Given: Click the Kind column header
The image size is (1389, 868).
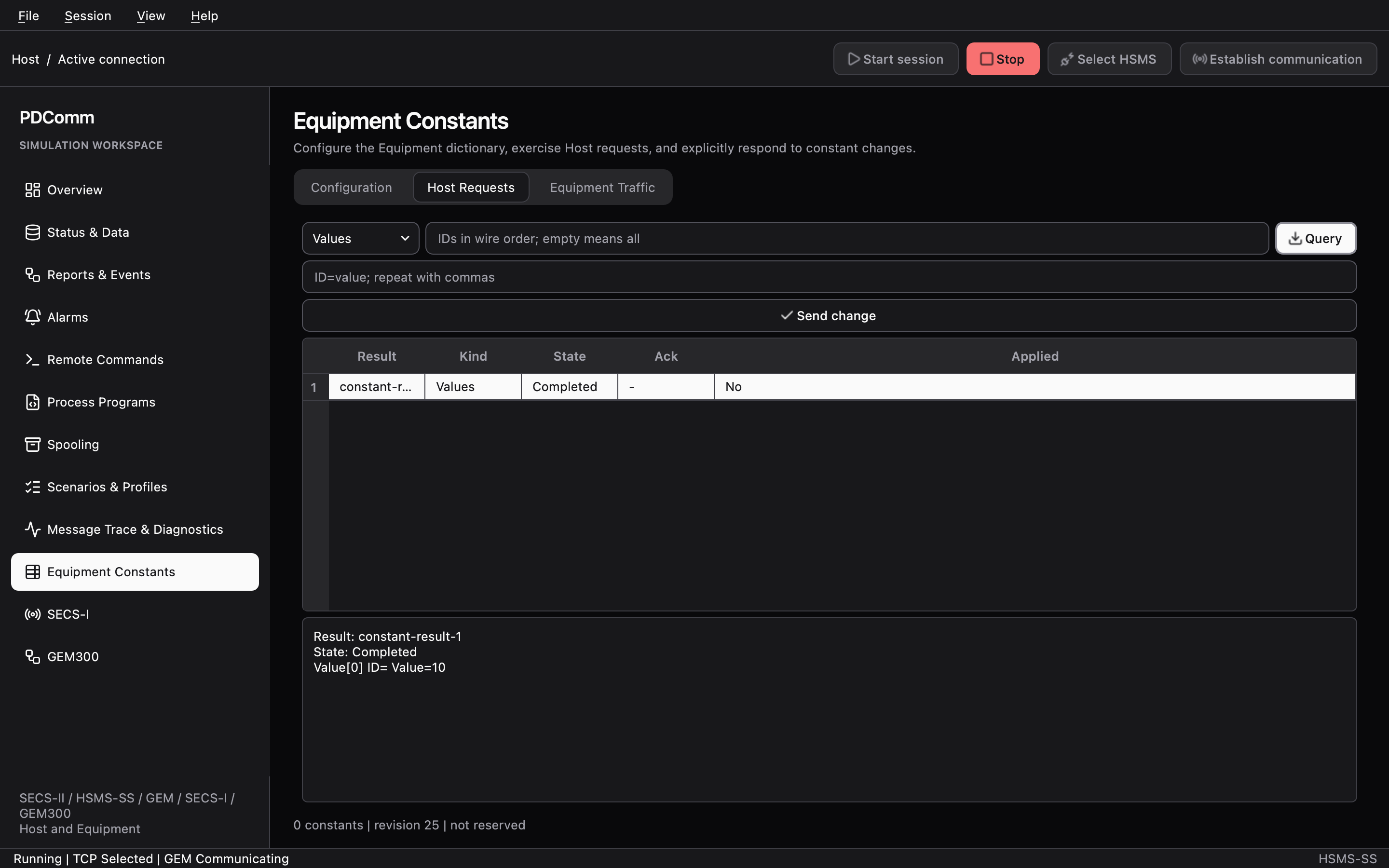Looking at the screenshot, I should (x=473, y=356).
